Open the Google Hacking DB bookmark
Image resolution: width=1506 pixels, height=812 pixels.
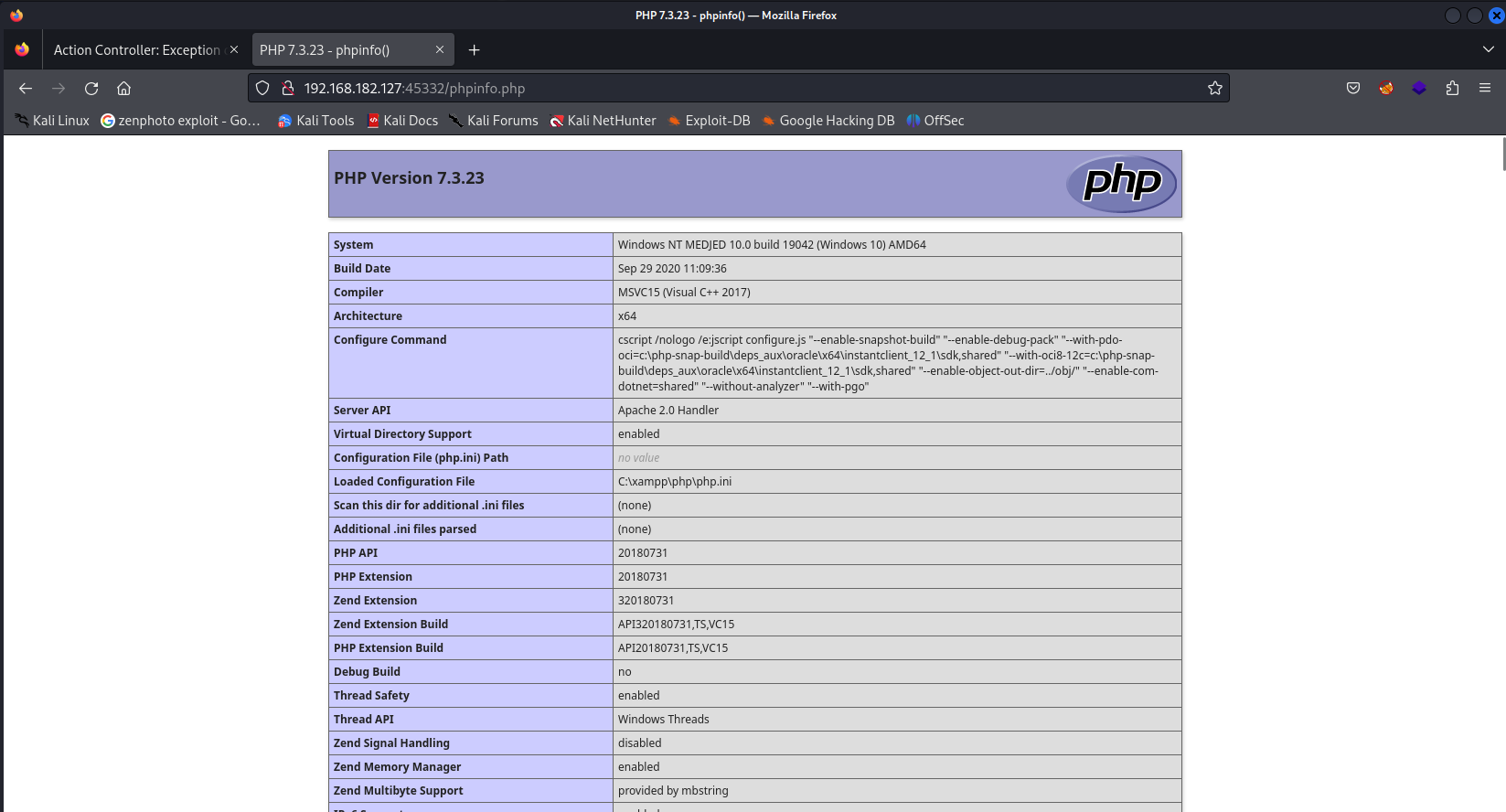(x=828, y=121)
